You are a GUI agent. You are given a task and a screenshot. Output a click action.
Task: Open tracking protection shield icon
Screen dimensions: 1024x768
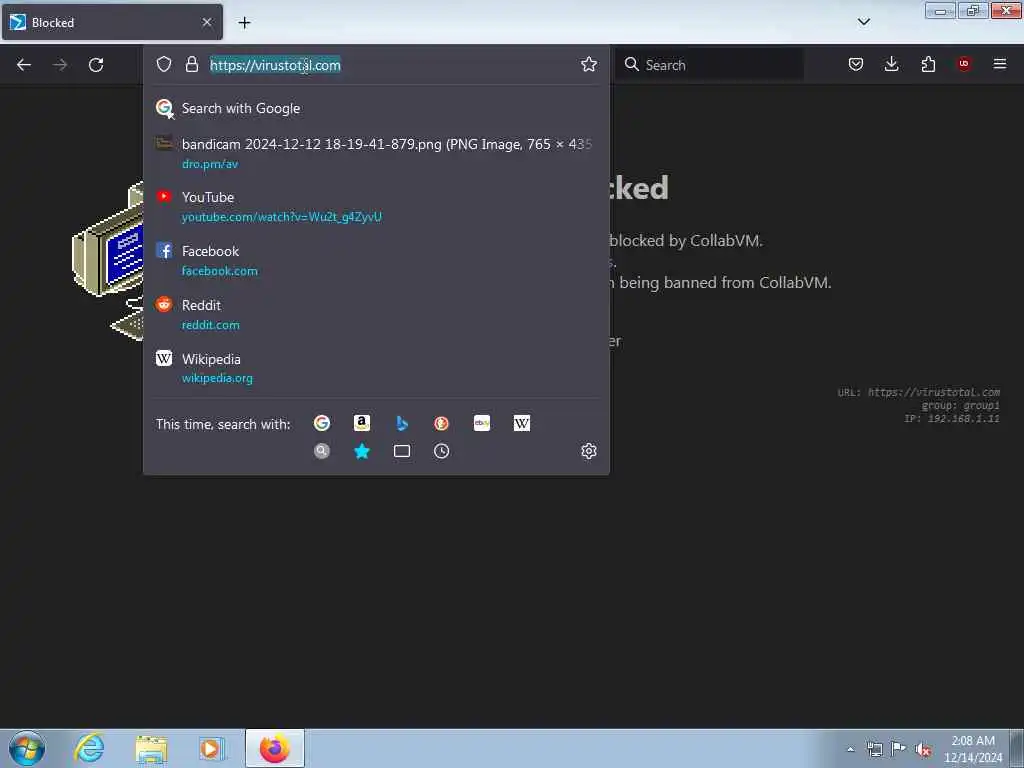[164, 64]
